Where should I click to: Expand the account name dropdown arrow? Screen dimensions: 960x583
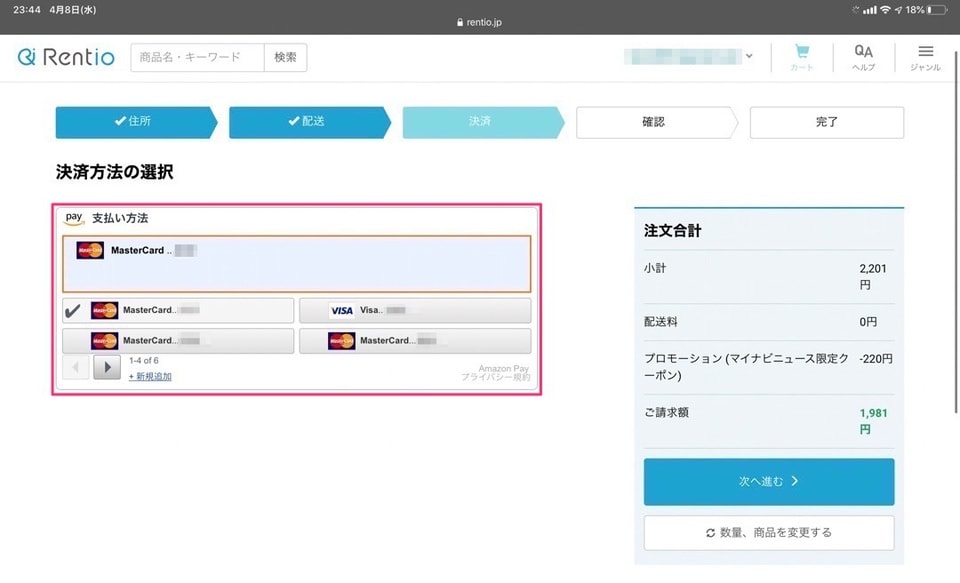(x=748, y=56)
